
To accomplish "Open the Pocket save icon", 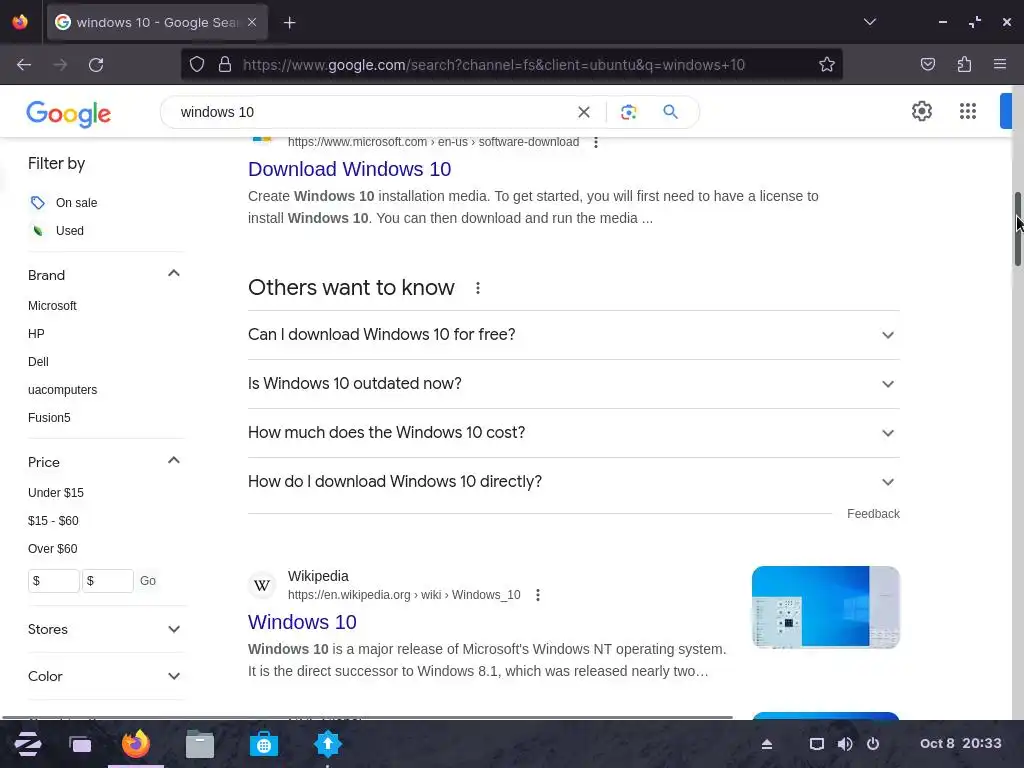I will pyautogui.click(x=928, y=64).
